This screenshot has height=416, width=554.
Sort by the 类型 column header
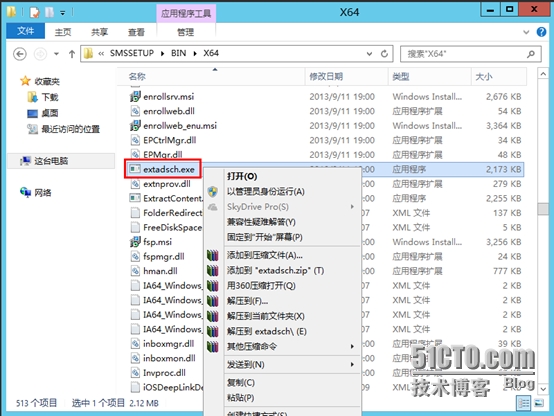pos(430,76)
